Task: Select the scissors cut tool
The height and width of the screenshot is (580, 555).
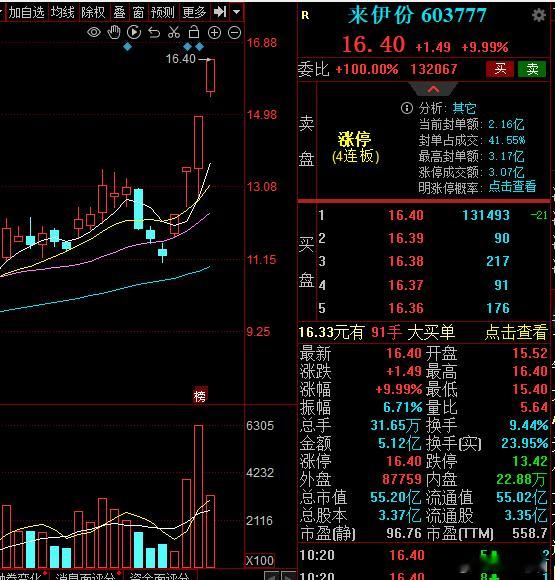Action: click(x=174, y=33)
